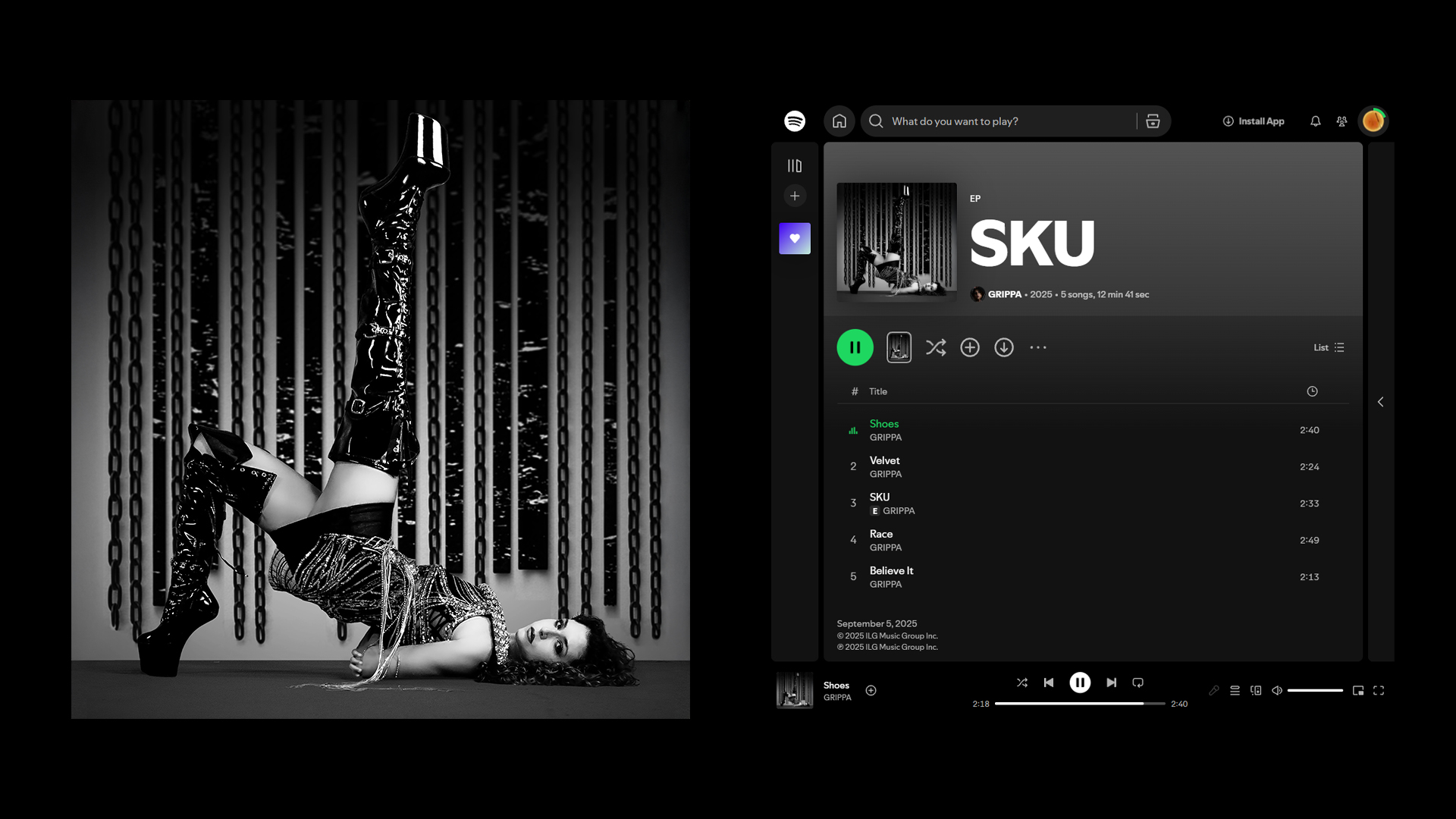Open GRIPPA artist link in header
1456x819 pixels.
(x=1004, y=294)
